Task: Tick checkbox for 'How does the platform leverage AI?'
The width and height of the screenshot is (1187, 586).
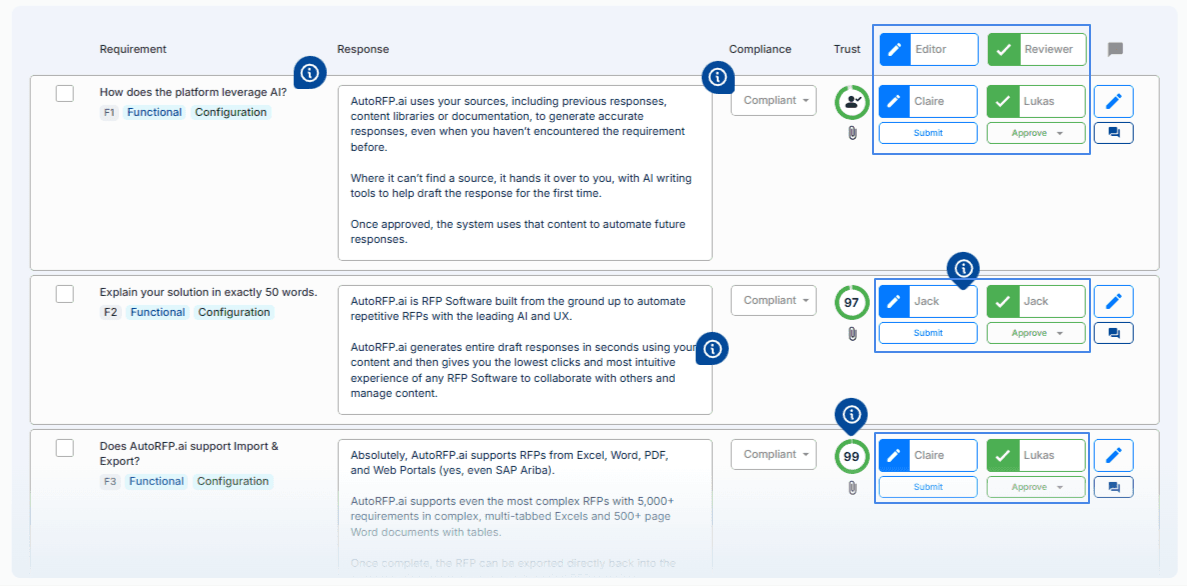Action: [x=64, y=94]
